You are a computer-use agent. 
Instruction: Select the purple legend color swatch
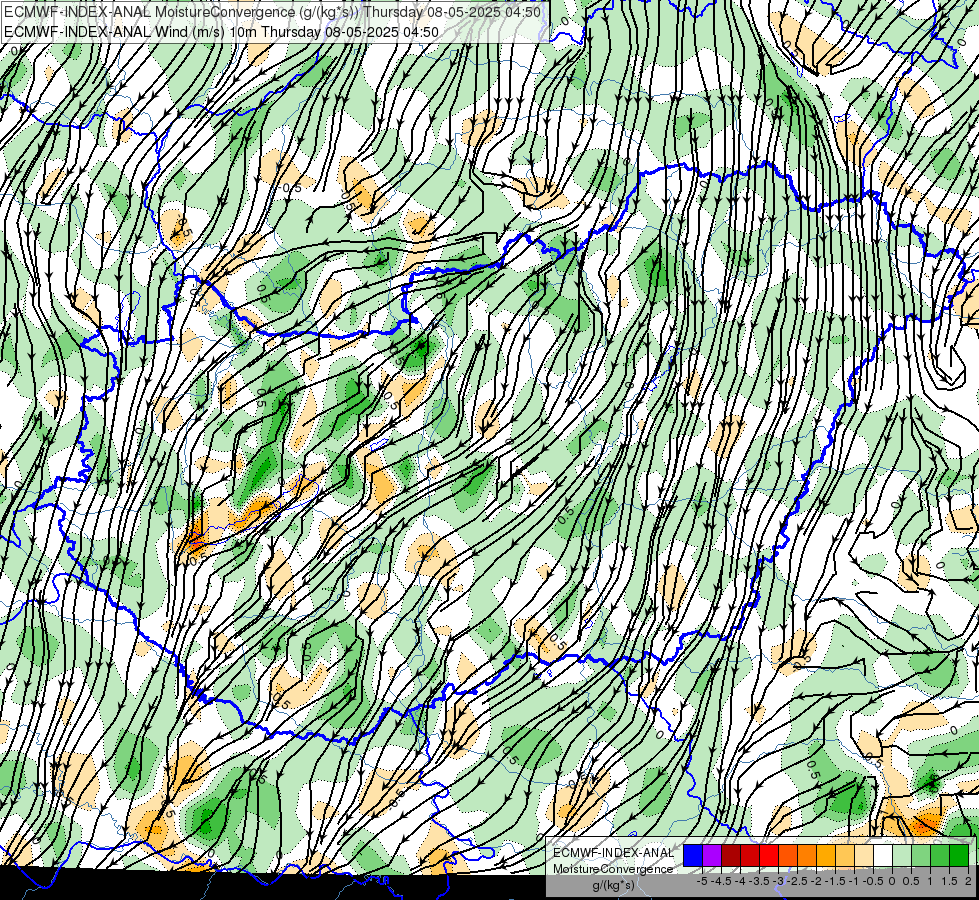(x=712, y=855)
